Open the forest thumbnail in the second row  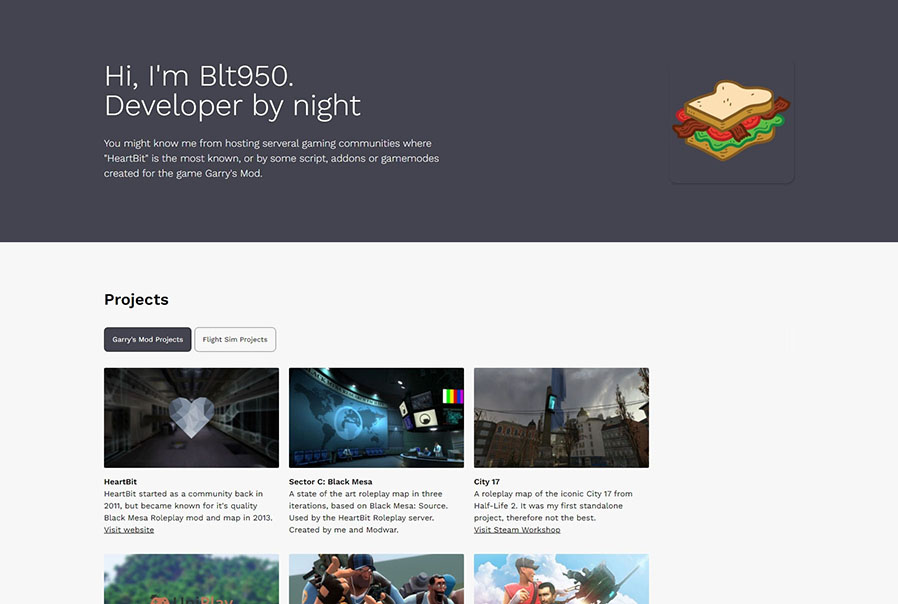coord(191,579)
